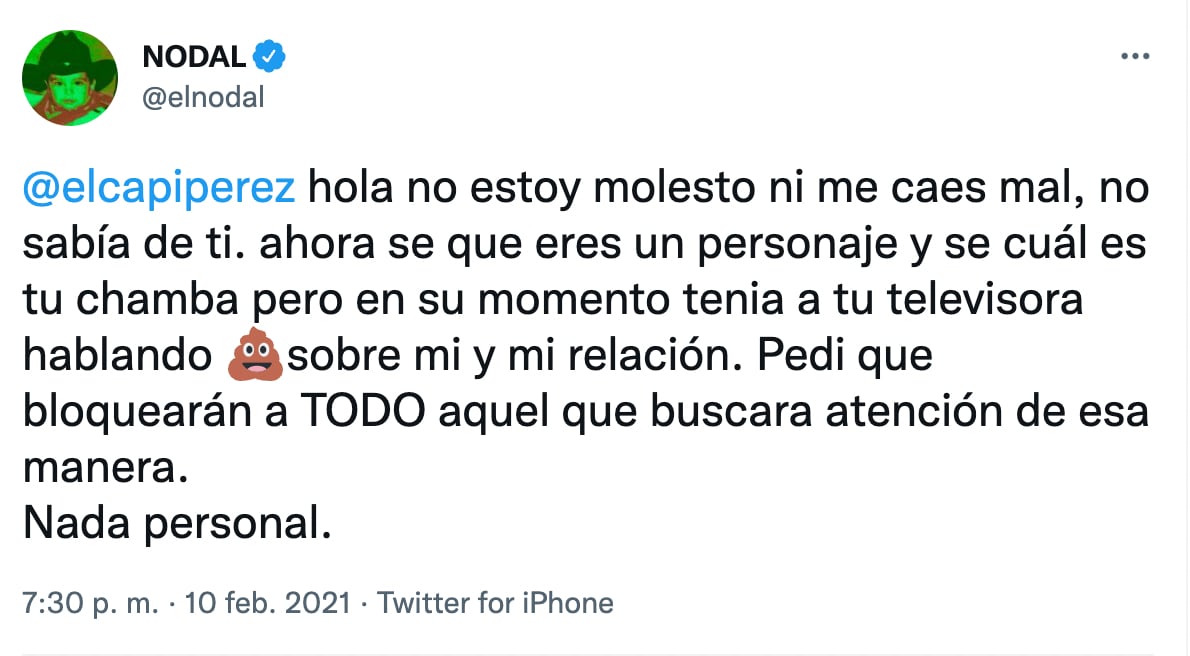Click the word 'hablando' before the emoji
The height and width of the screenshot is (656, 1190).
[x=116, y=358]
